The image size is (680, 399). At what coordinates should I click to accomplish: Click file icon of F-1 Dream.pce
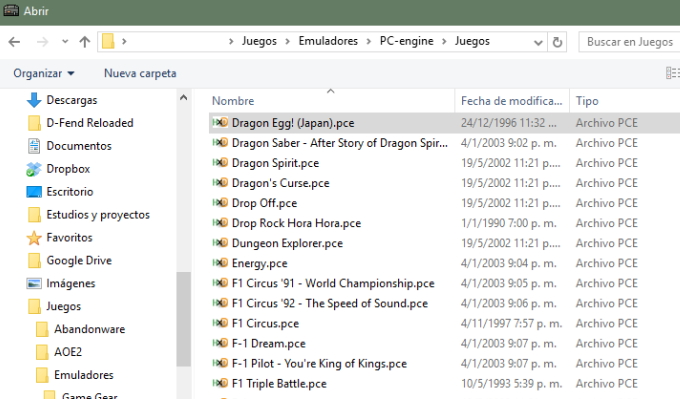220,343
